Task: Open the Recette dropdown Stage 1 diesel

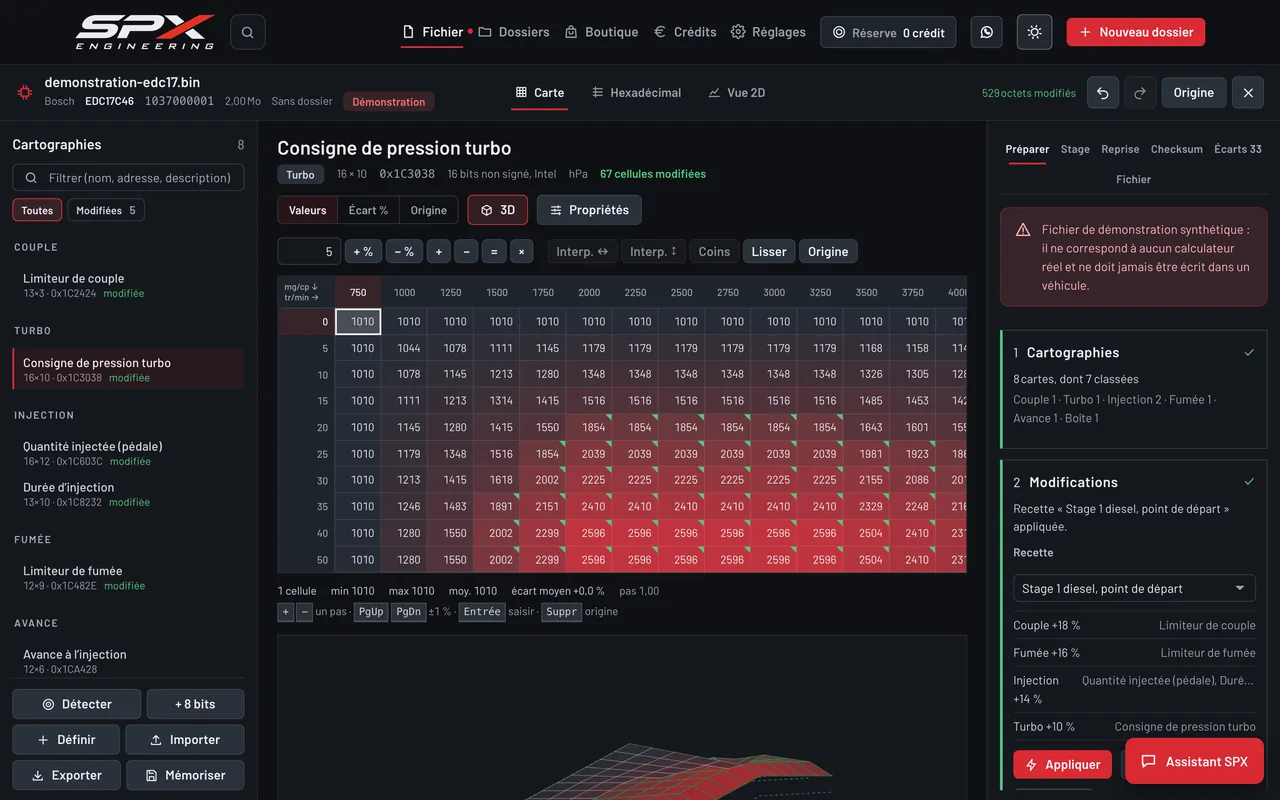Action: tap(1134, 588)
